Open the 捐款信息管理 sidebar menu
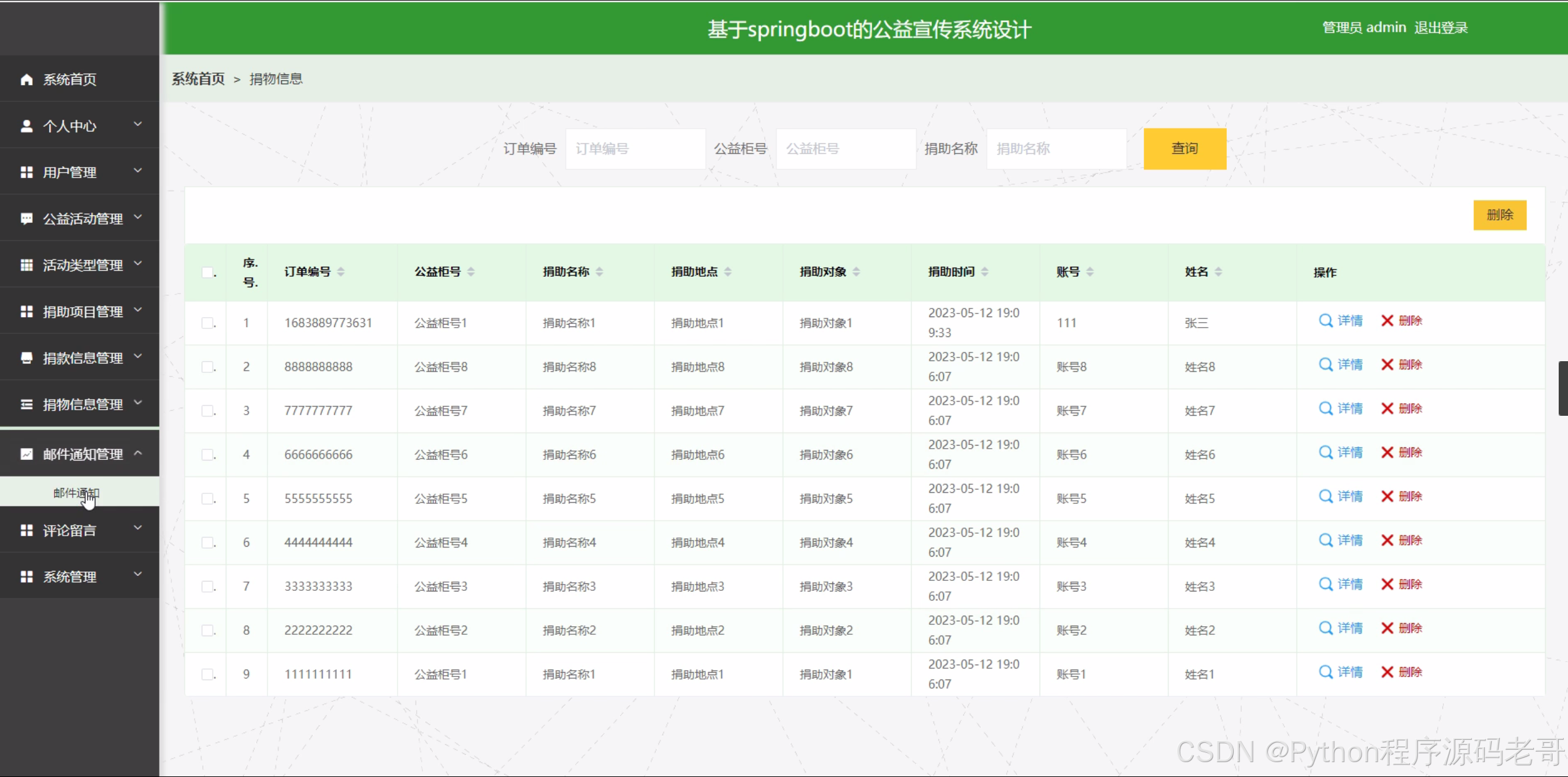 pos(82,358)
